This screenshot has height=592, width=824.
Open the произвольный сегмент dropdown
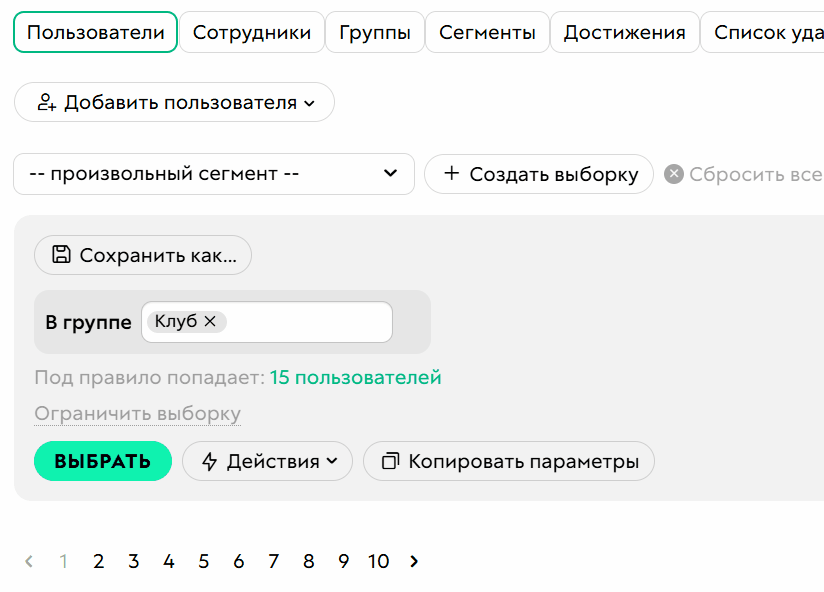click(x=214, y=174)
